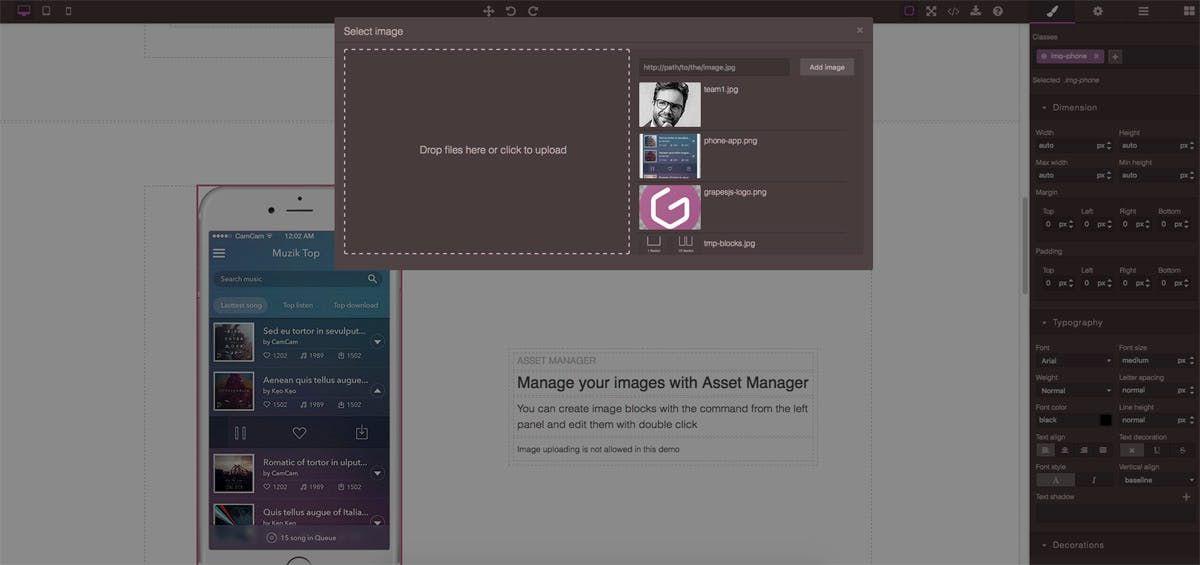The width and height of the screenshot is (1200, 565).
Task: Click the Padding Left value field
Action: [x=1087, y=283]
